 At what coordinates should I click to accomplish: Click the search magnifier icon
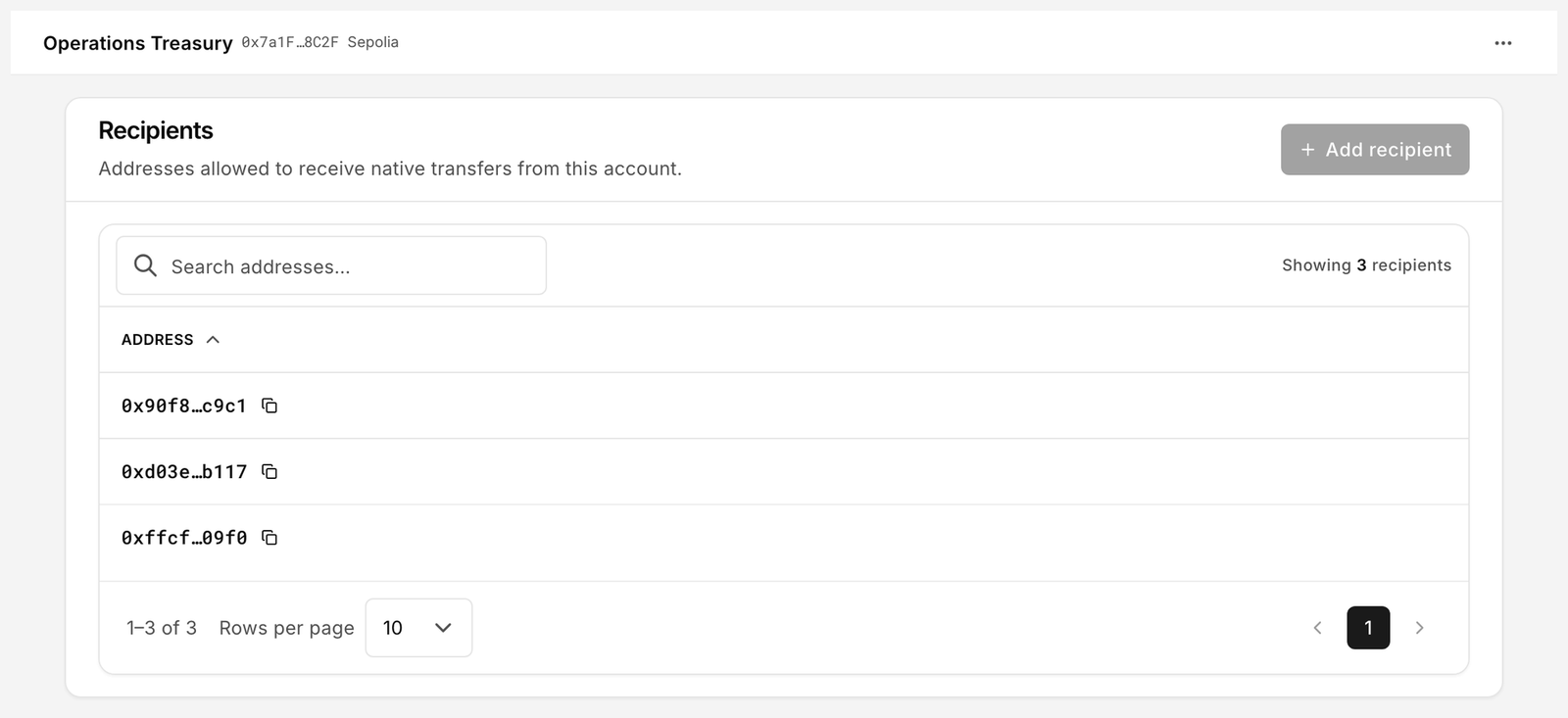(x=145, y=265)
